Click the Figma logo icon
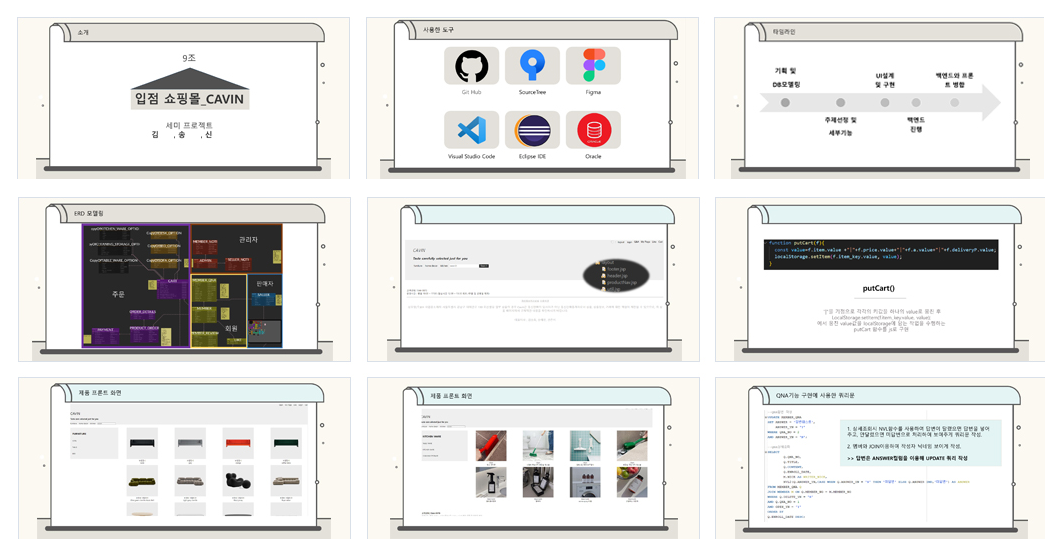 click(594, 65)
